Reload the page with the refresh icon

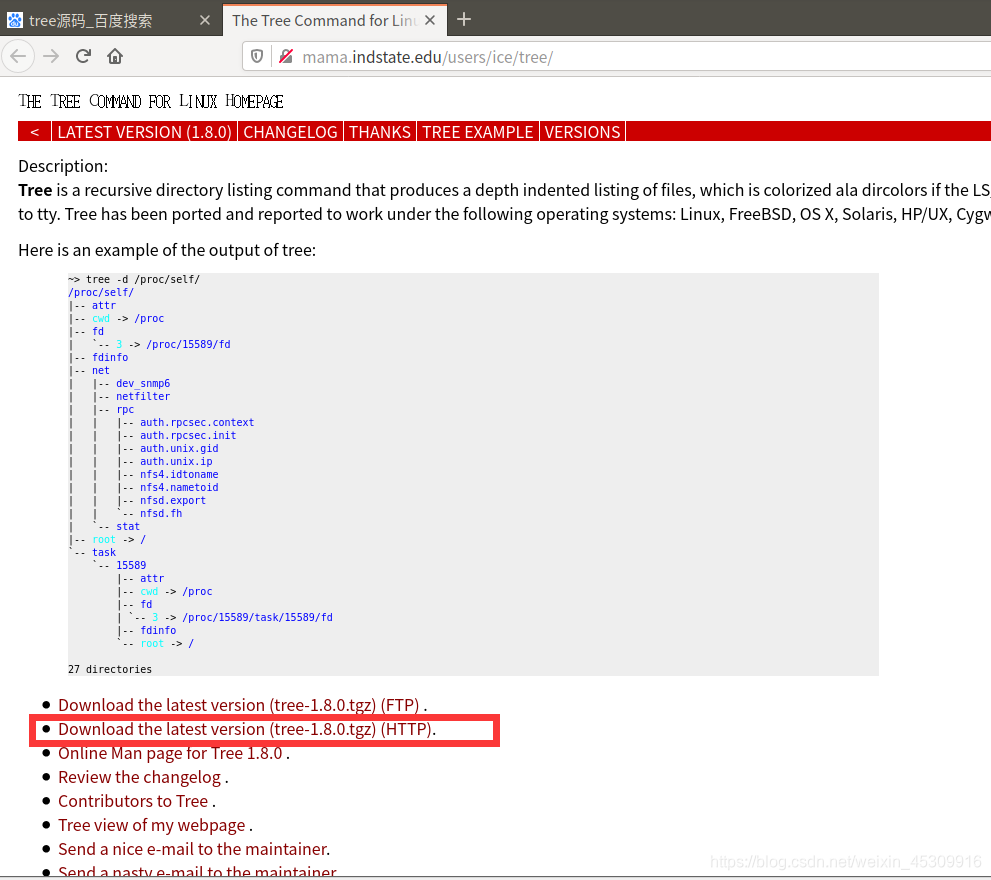[x=83, y=56]
